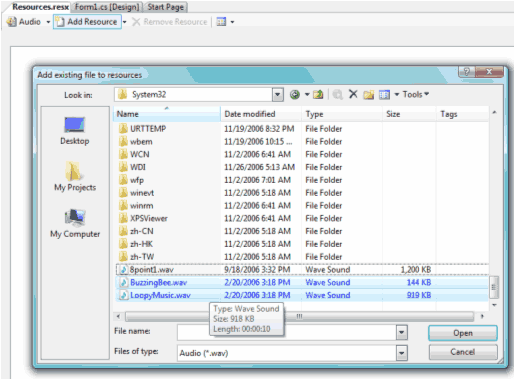Sort by the Date modified column header
Image resolution: width=516 pixels, height=380 pixels.
click(x=261, y=114)
